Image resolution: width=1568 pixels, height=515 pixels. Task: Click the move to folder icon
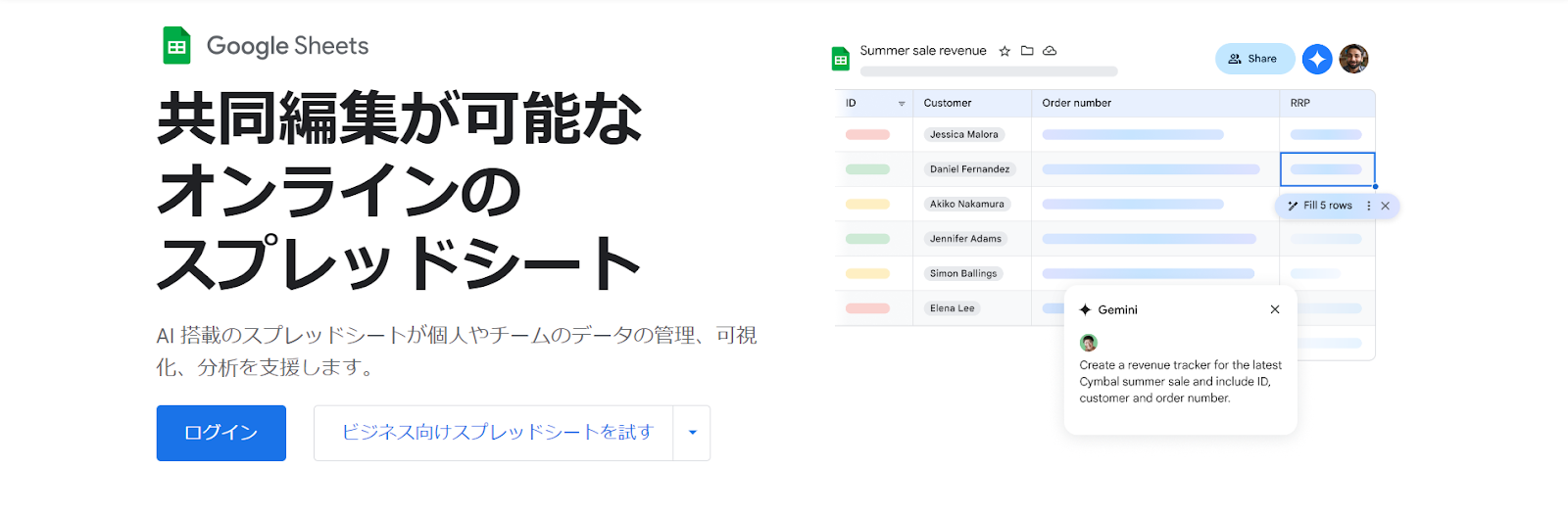click(x=1027, y=51)
